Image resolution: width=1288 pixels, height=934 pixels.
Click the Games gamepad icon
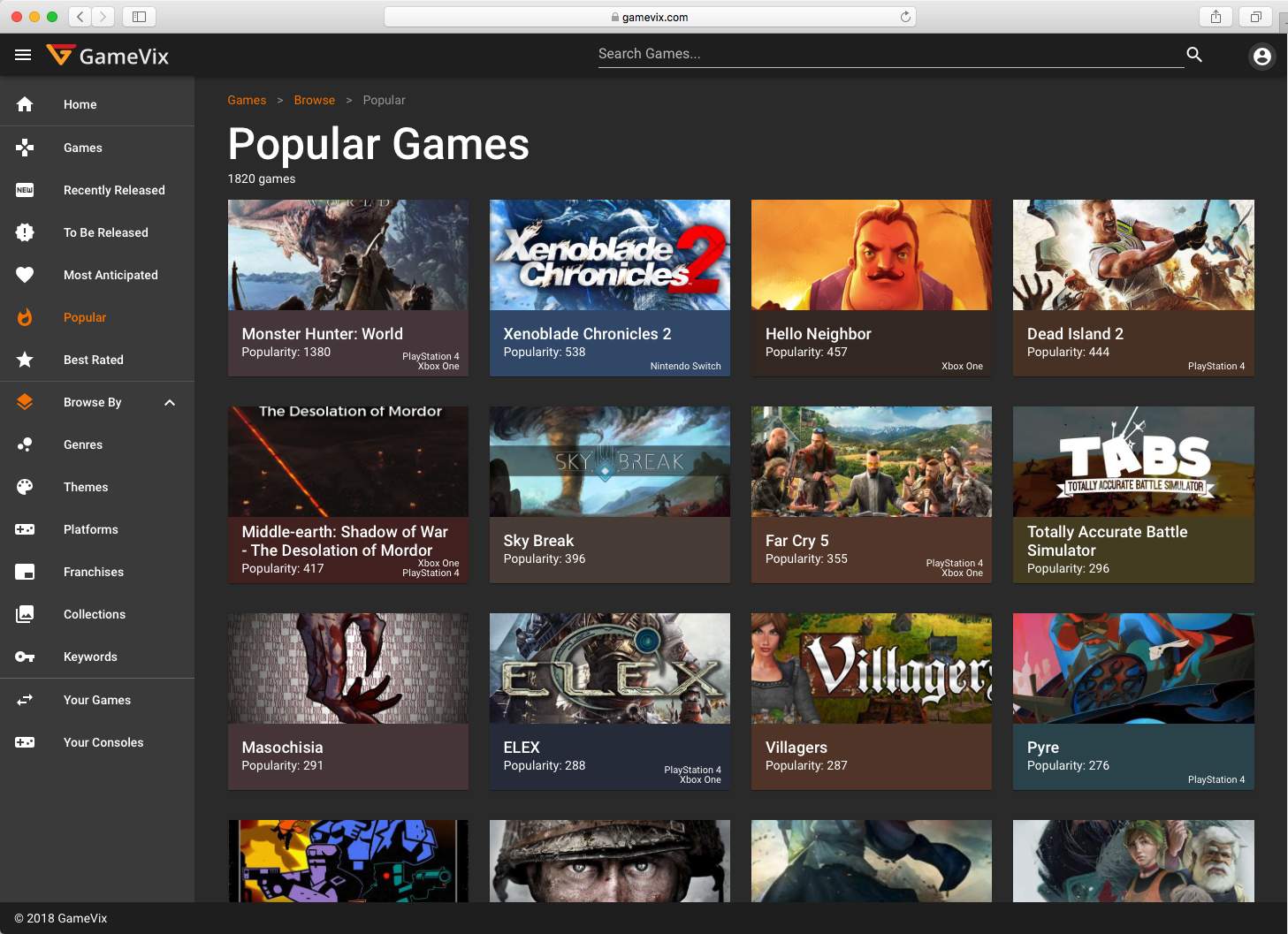[25, 148]
